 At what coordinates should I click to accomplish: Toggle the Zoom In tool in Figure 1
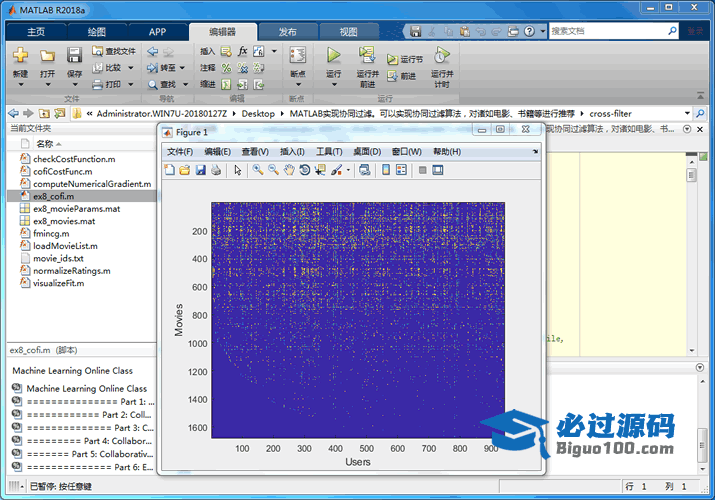(x=258, y=170)
